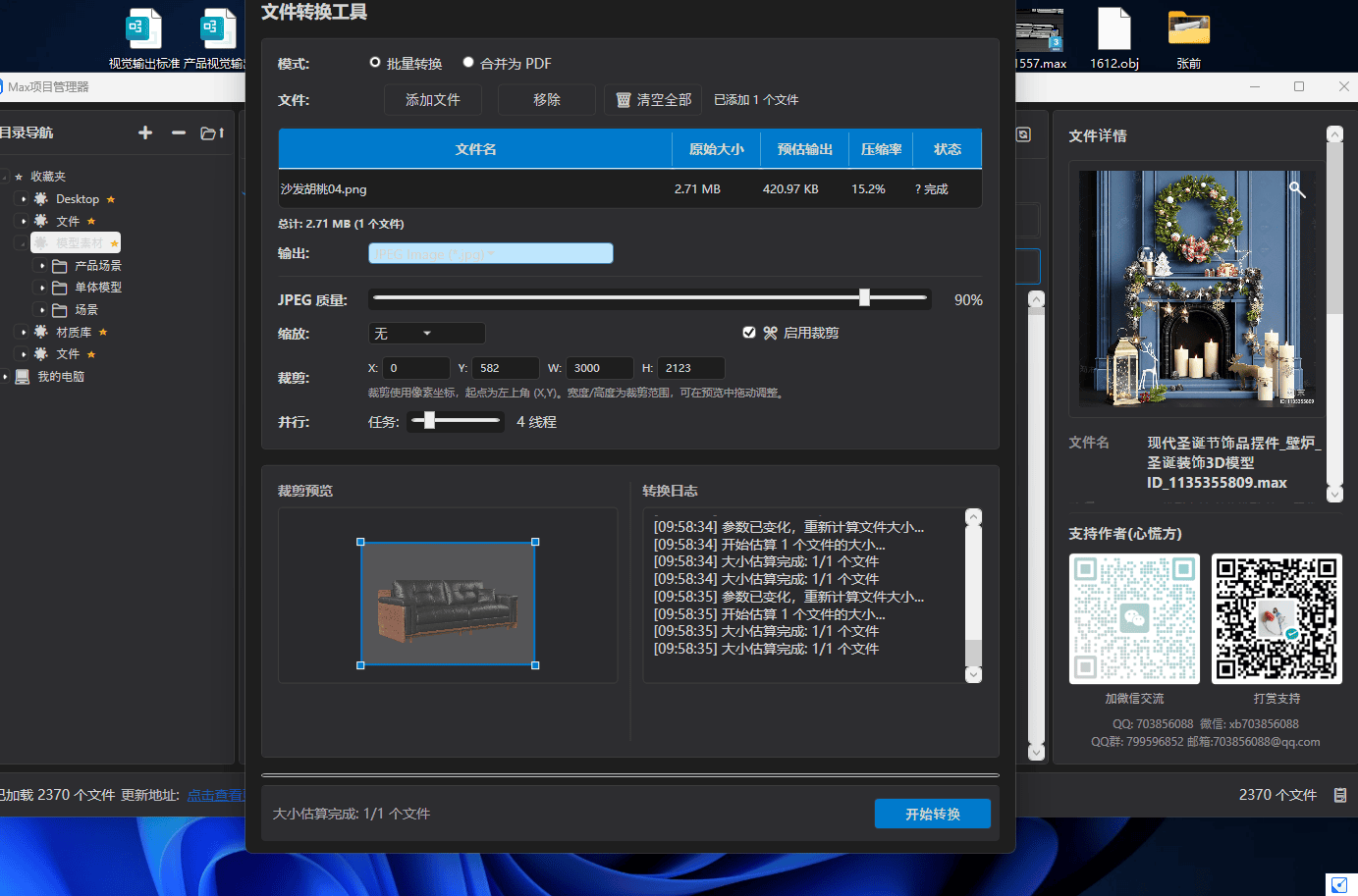Click the 开始转换 button

click(x=932, y=814)
